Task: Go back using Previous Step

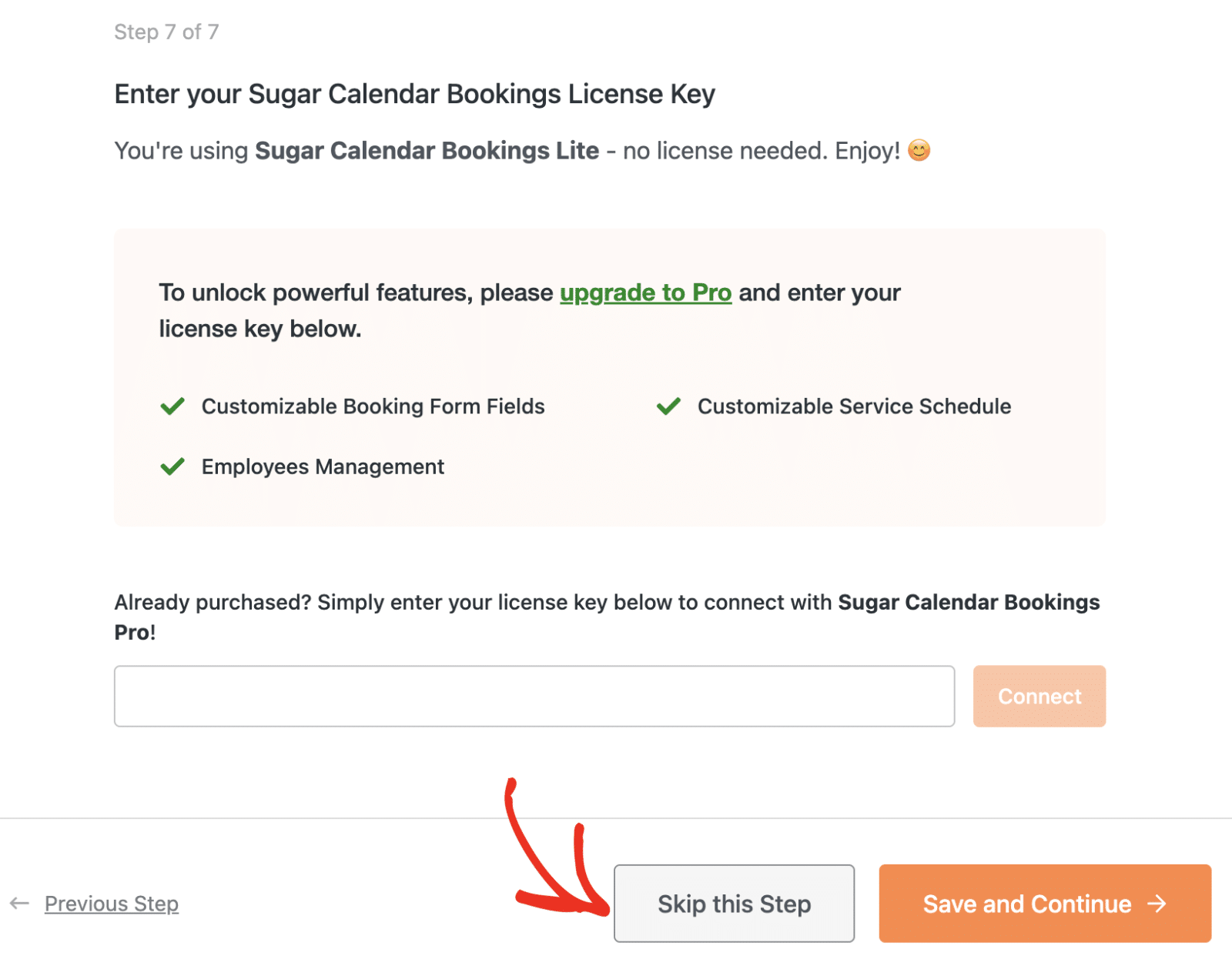Action: (111, 903)
